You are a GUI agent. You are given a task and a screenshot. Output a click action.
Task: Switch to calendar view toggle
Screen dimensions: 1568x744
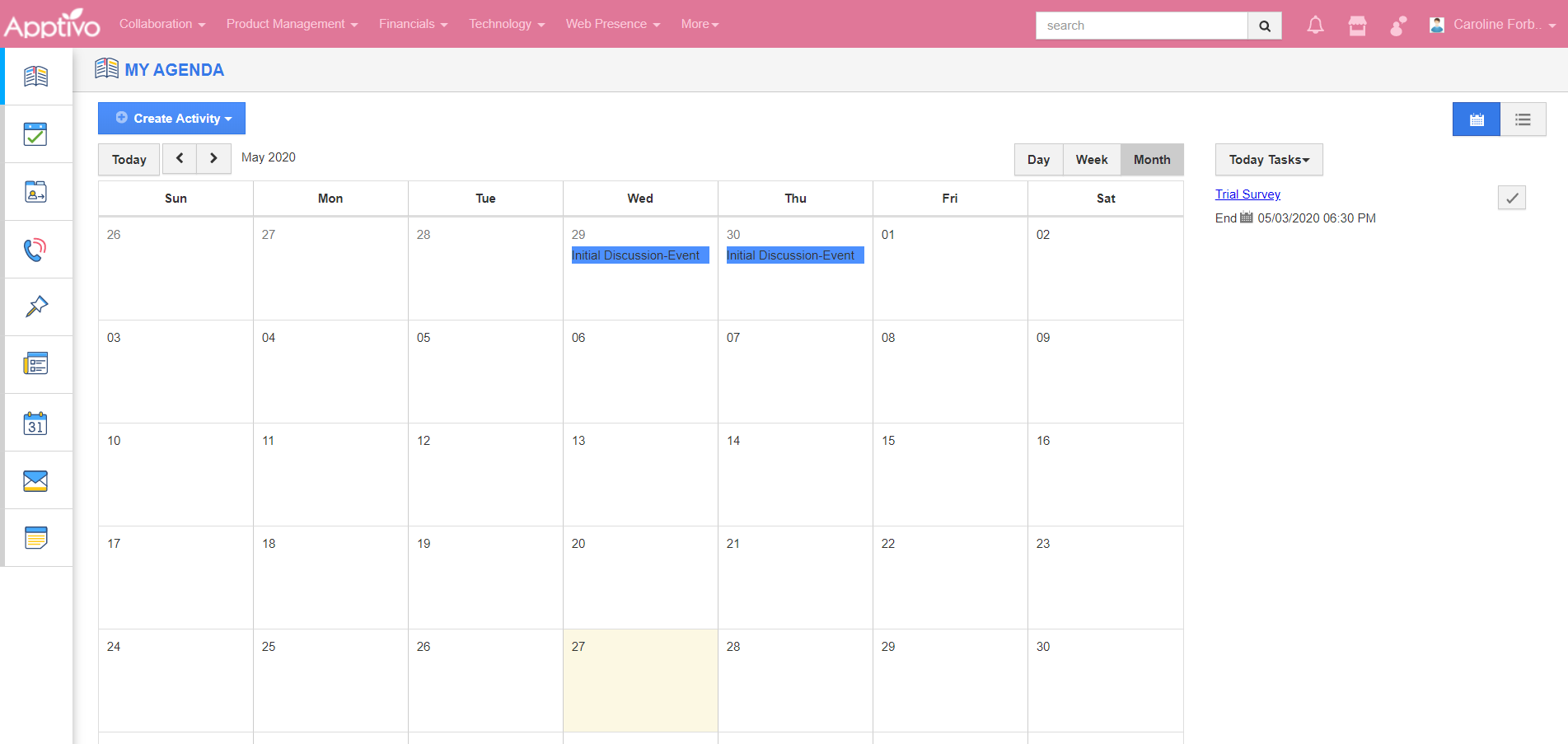(1476, 119)
